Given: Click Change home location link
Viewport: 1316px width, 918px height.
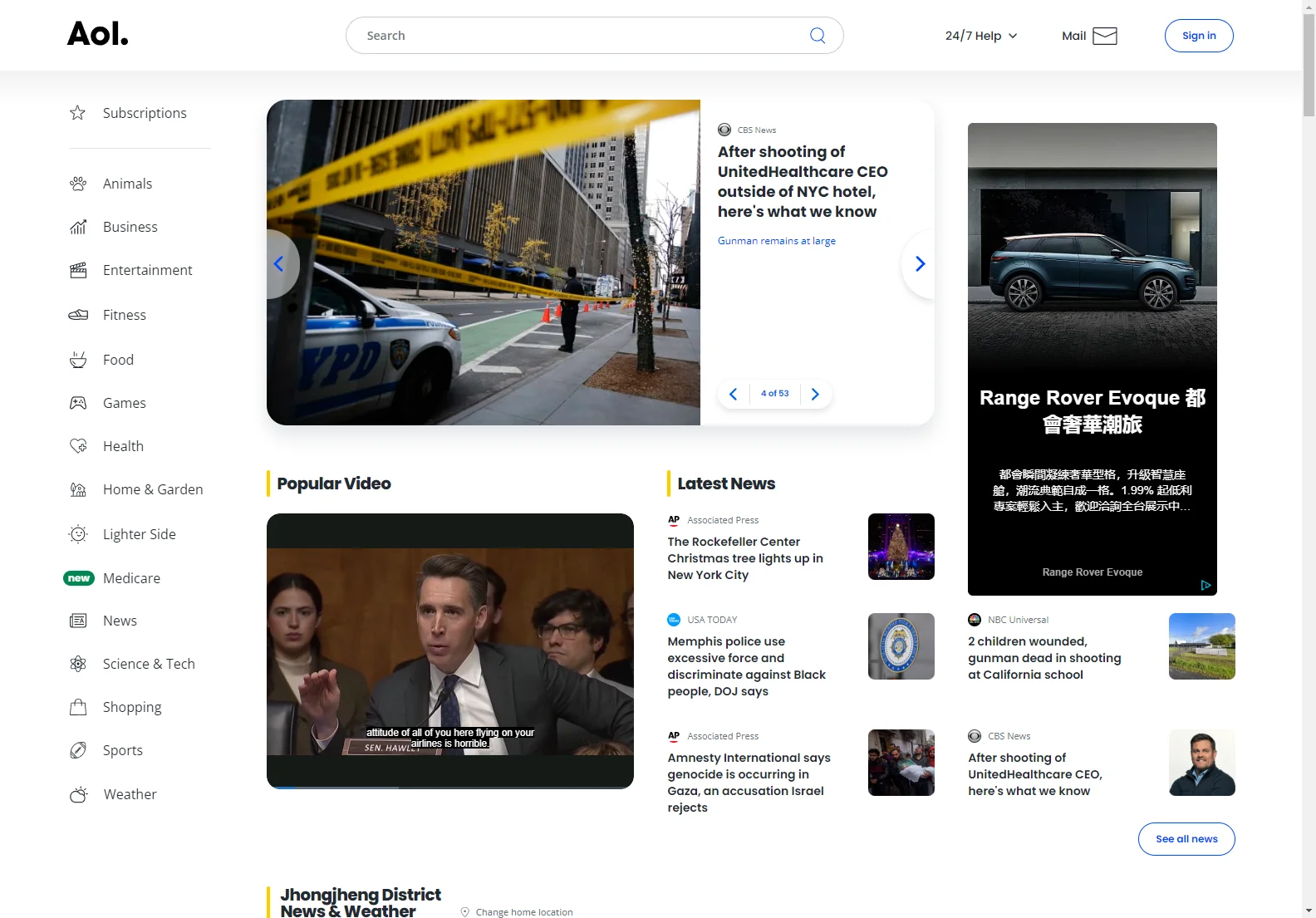Looking at the screenshot, I should pyautogui.click(x=524, y=912).
